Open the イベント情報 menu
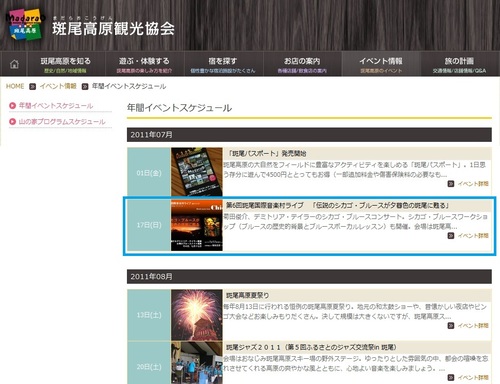Screen dimensions: 500x384 pos(381,64)
